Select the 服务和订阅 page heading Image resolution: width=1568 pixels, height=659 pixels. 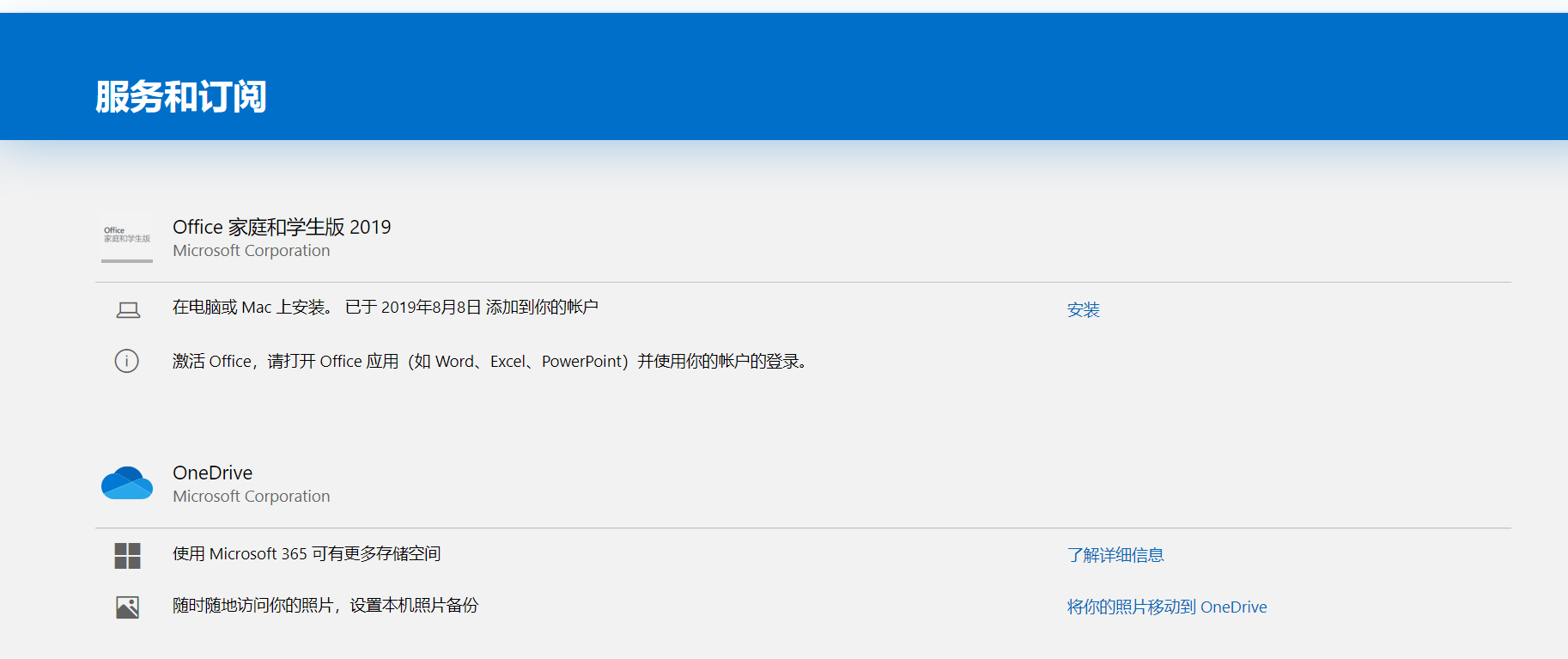tap(181, 96)
